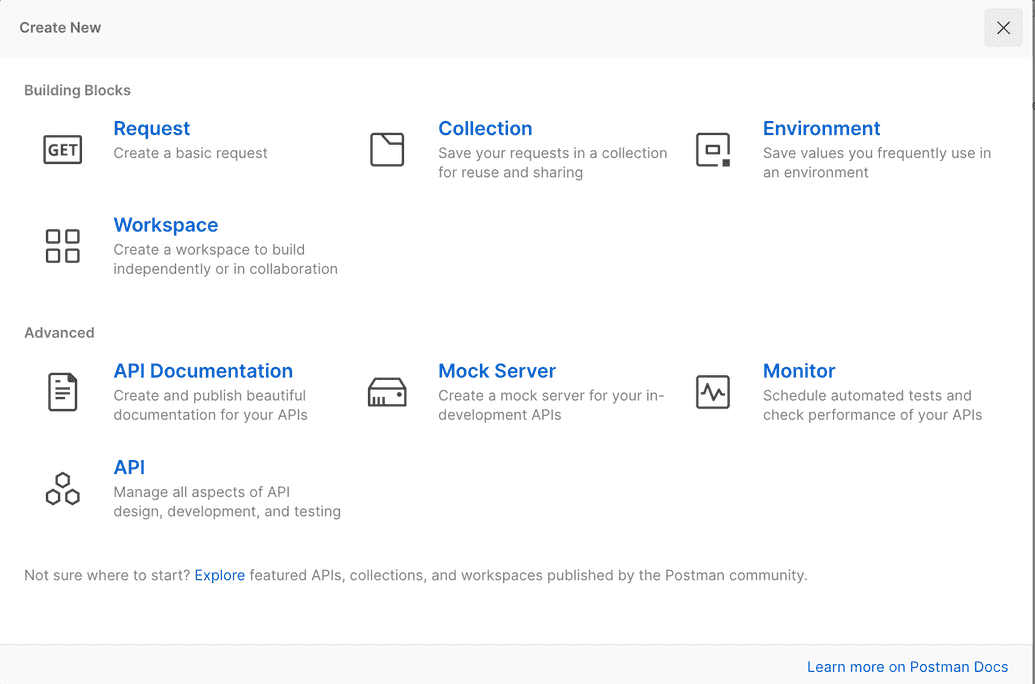Click the Workspace four-squares icon
Image resolution: width=1035 pixels, height=684 pixels.
pos(63,246)
